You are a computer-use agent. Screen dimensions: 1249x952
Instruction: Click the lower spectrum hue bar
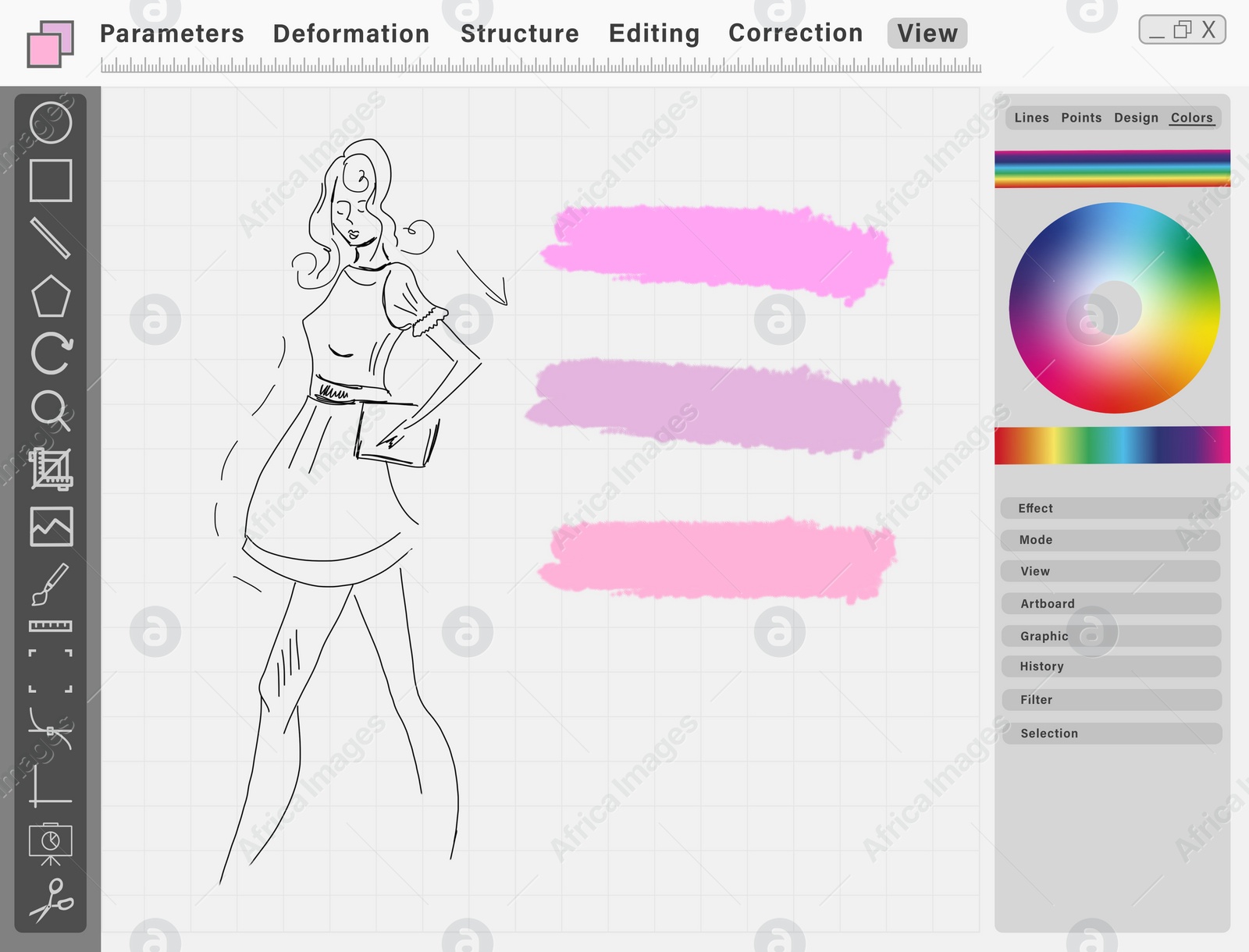[x=1112, y=445]
